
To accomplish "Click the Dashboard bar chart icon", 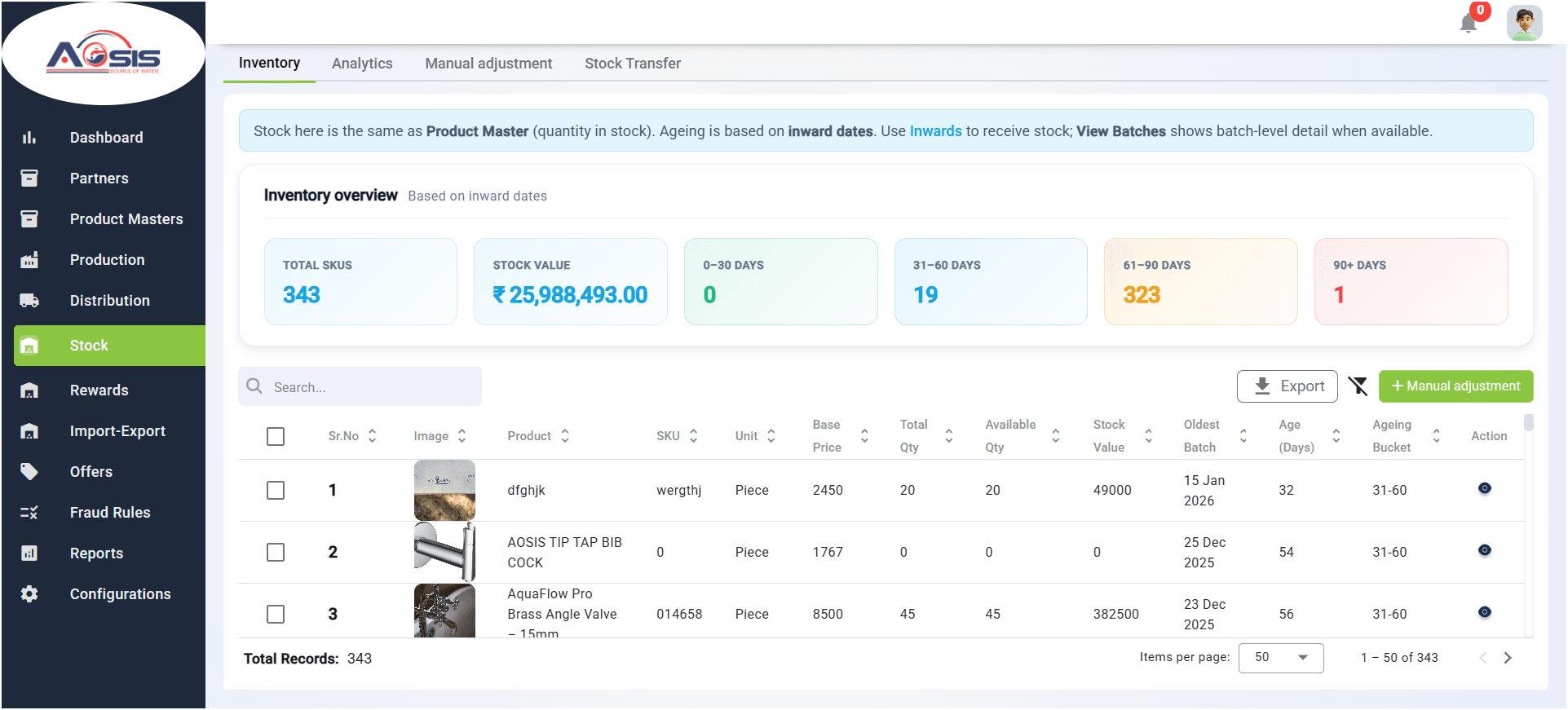I will pyautogui.click(x=29, y=138).
